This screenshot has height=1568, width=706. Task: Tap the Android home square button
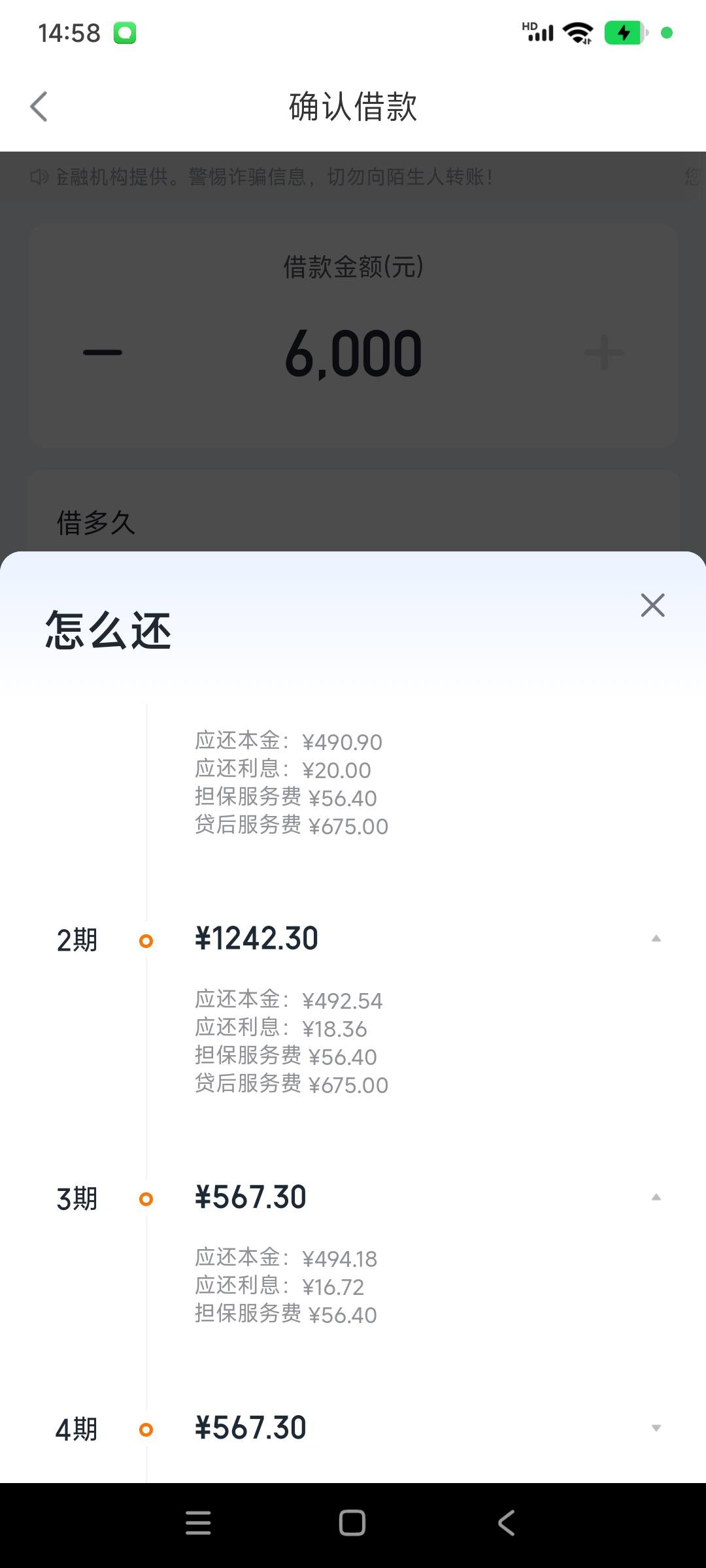tap(352, 1523)
